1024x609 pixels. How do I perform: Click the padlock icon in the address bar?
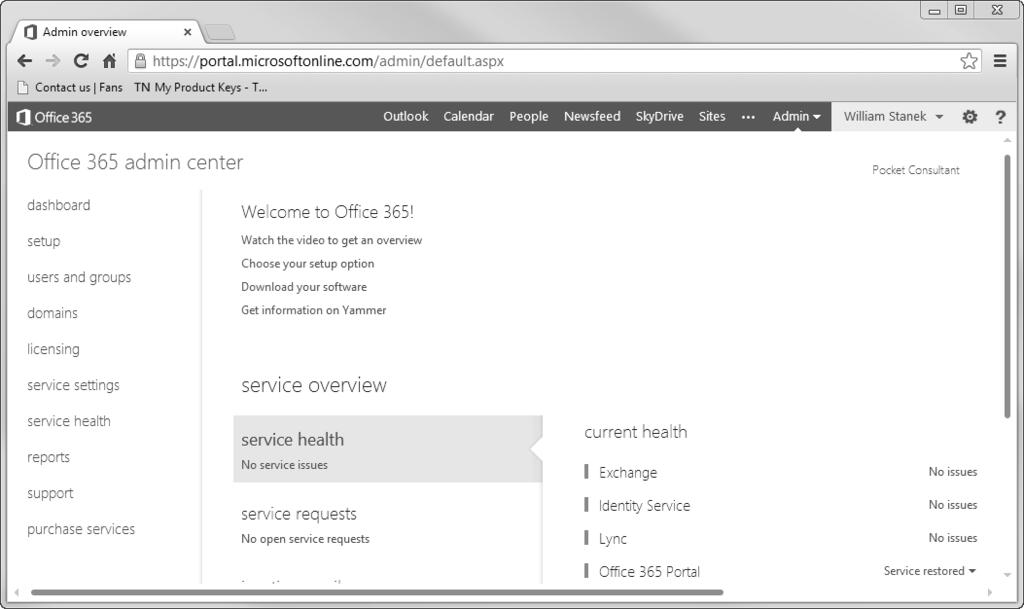(140, 61)
